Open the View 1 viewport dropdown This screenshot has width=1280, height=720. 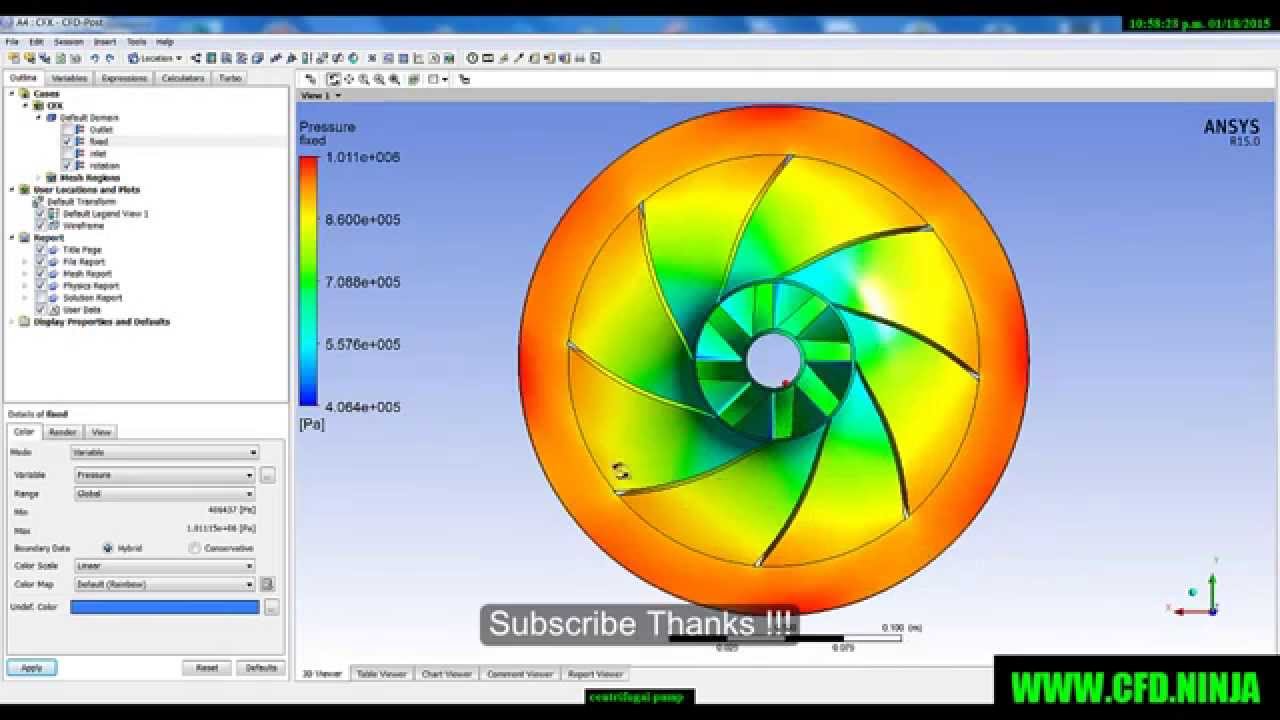click(322, 96)
